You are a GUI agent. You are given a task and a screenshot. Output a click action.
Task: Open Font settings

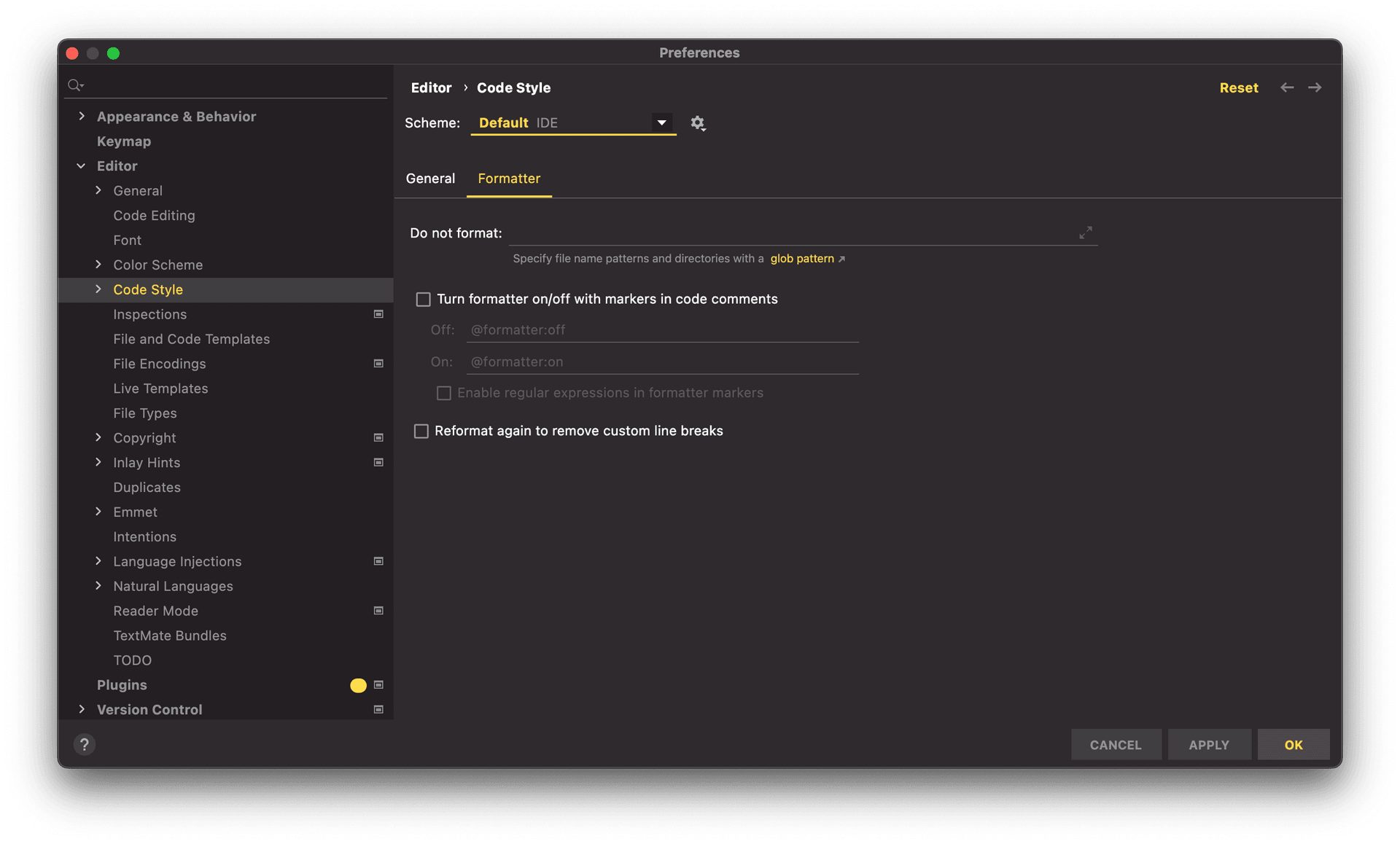(127, 241)
